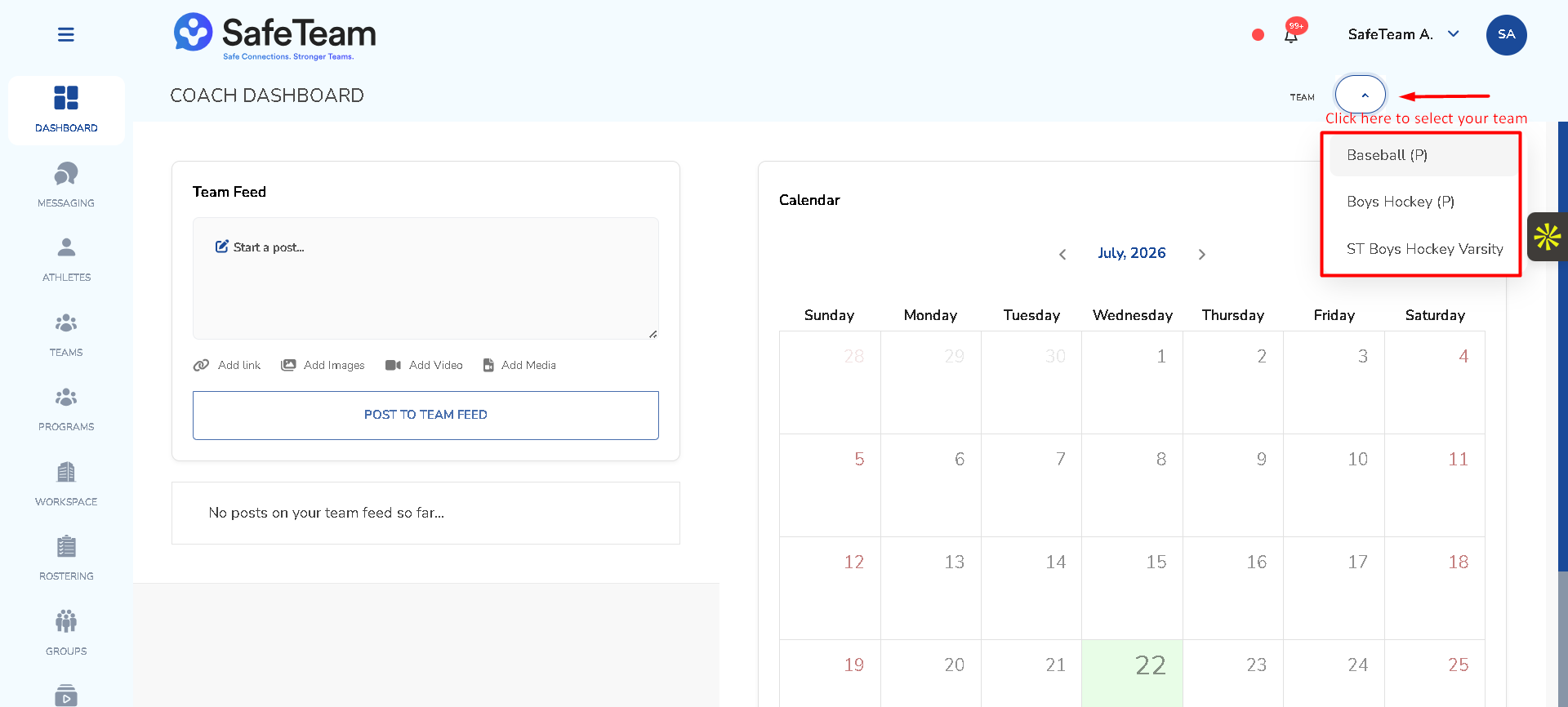Click the Wednesday column header

pyautogui.click(x=1132, y=315)
